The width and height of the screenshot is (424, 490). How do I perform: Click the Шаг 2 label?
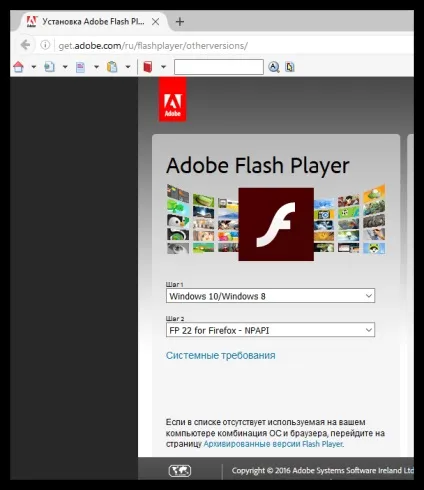175,319
